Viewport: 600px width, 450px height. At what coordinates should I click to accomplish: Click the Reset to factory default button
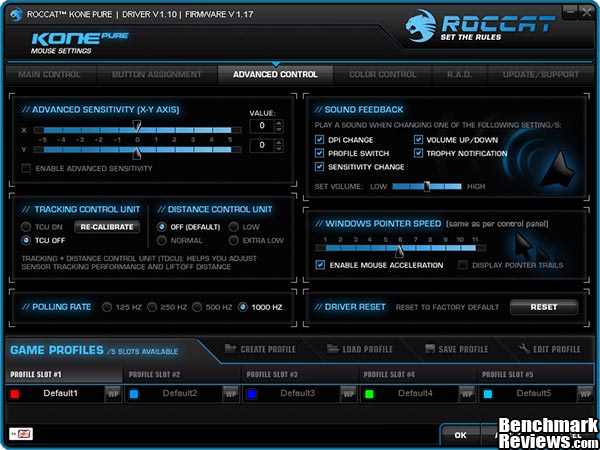point(544,307)
